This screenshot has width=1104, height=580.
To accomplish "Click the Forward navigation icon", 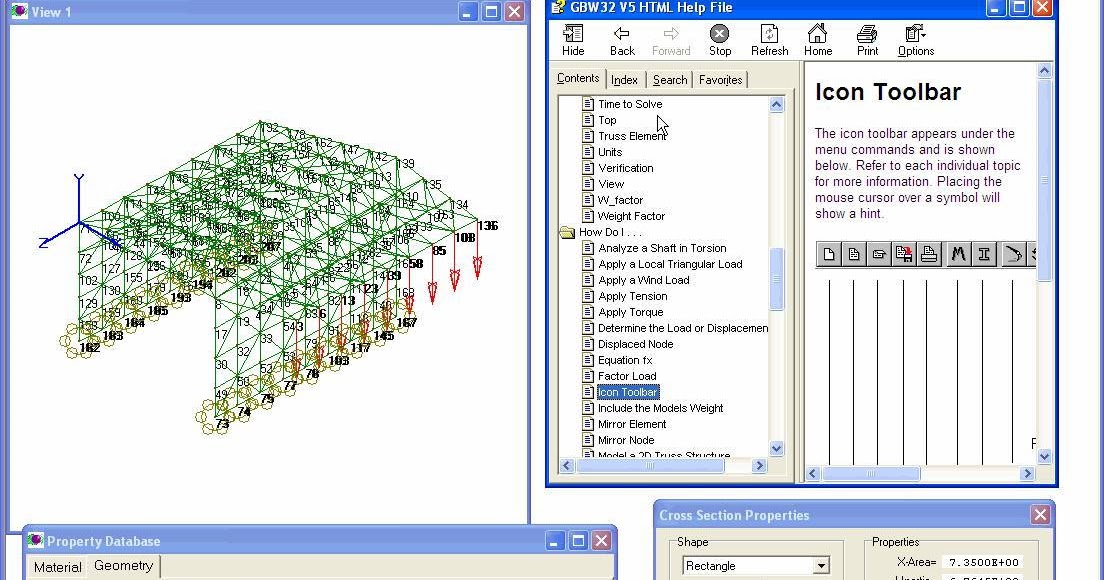I will coord(670,40).
